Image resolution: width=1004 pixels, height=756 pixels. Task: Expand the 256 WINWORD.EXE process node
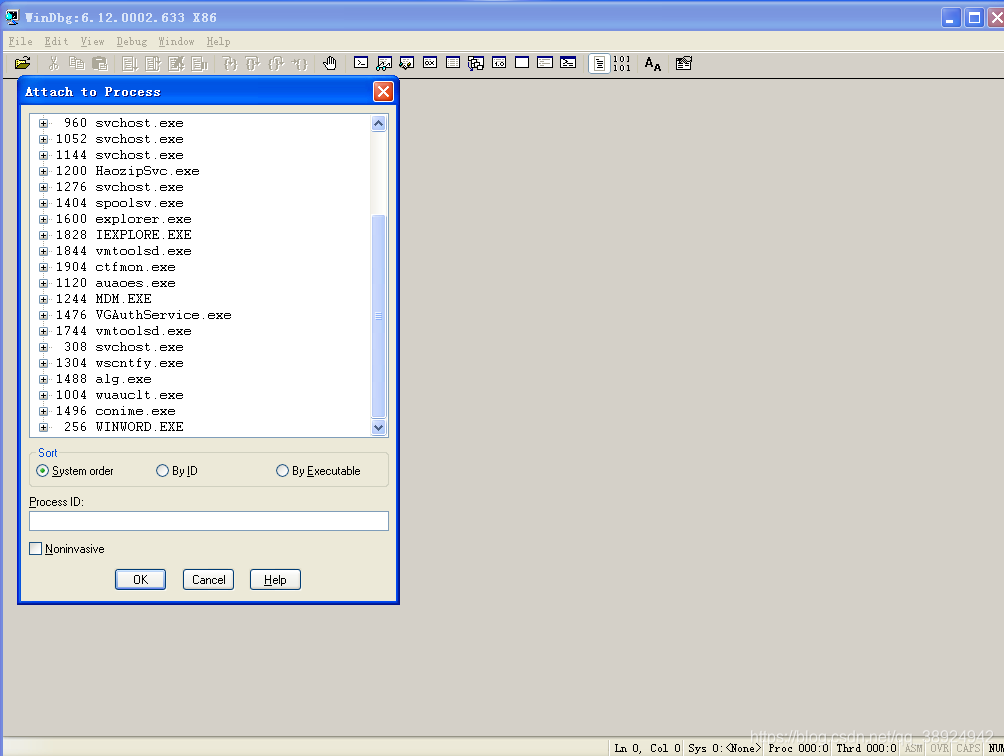[x=43, y=427]
